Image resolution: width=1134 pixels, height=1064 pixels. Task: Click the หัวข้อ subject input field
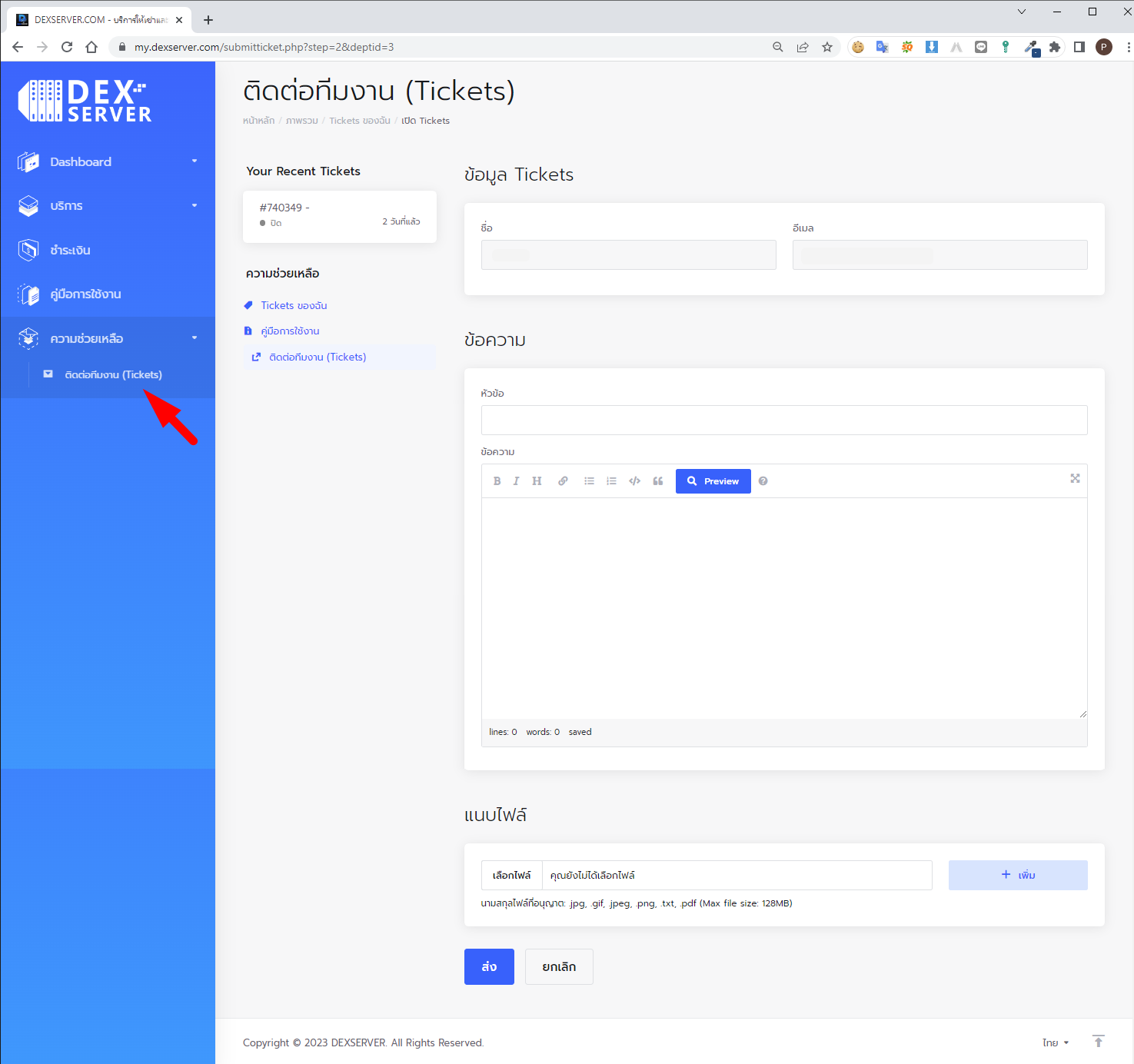[784, 420]
